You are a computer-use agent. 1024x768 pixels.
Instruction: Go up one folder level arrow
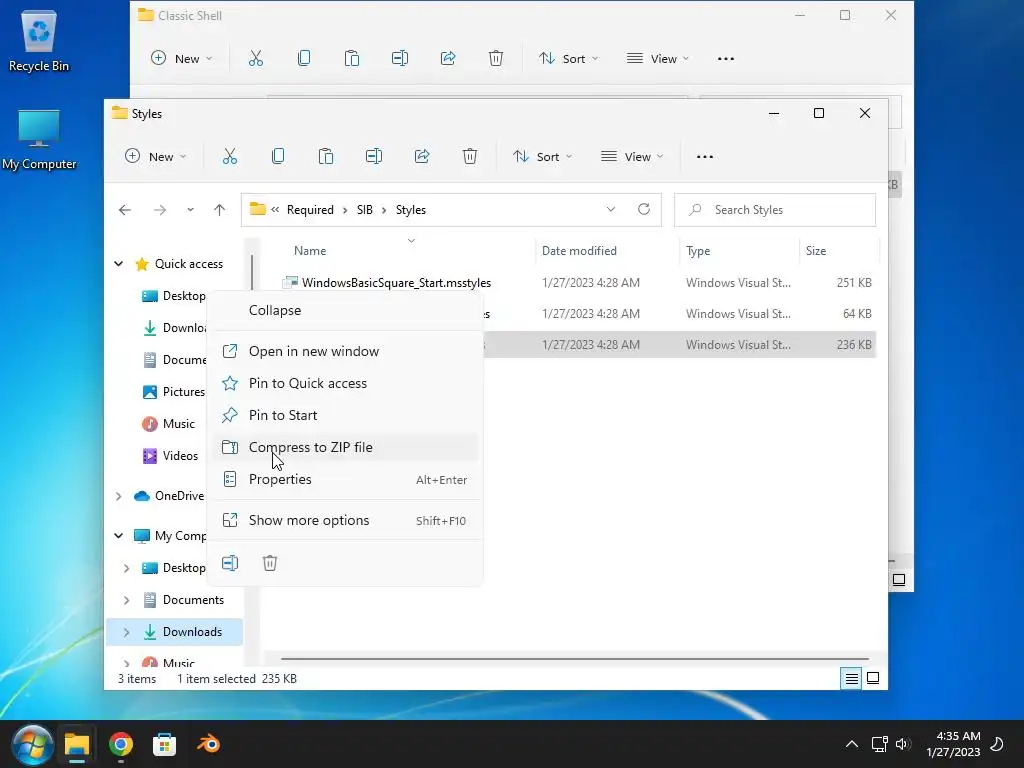pos(219,210)
